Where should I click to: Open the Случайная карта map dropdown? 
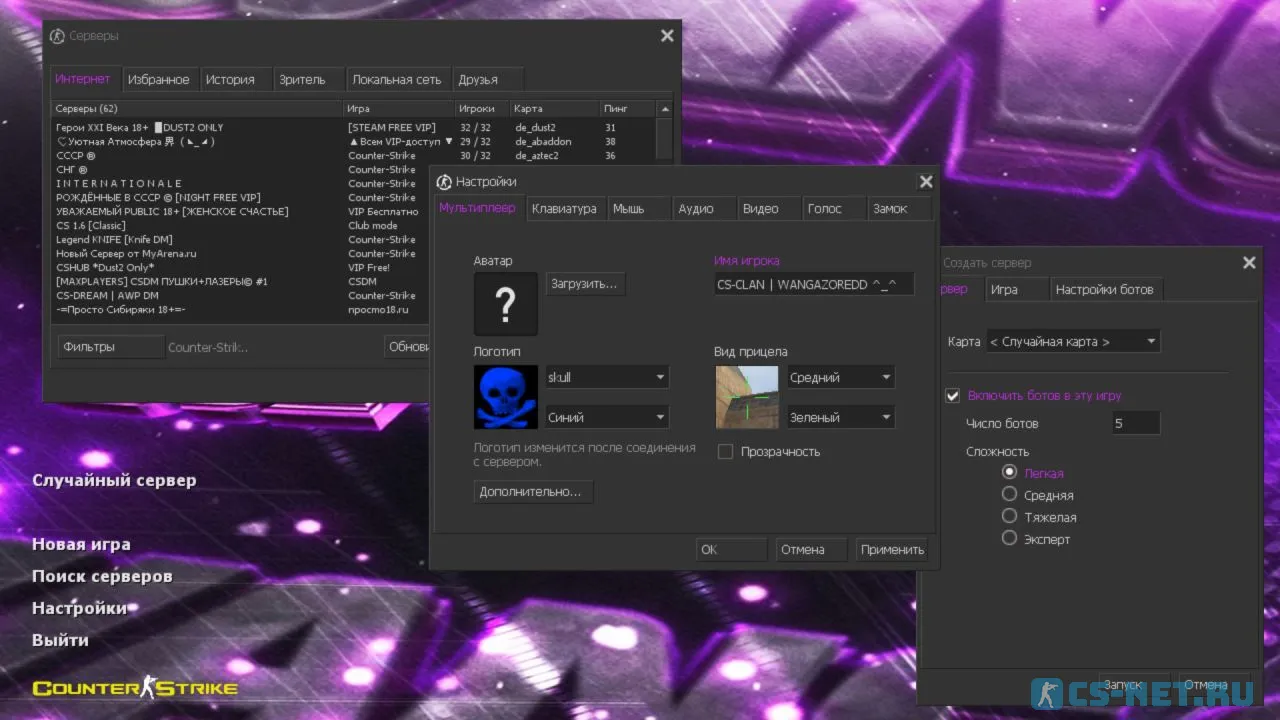point(1072,342)
